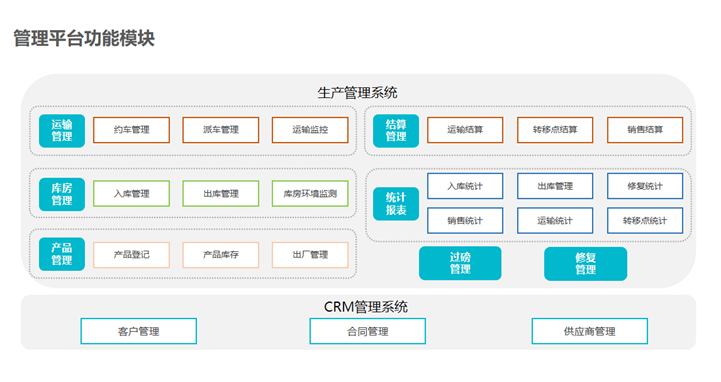Select the 入库统计 box

tap(465, 186)
